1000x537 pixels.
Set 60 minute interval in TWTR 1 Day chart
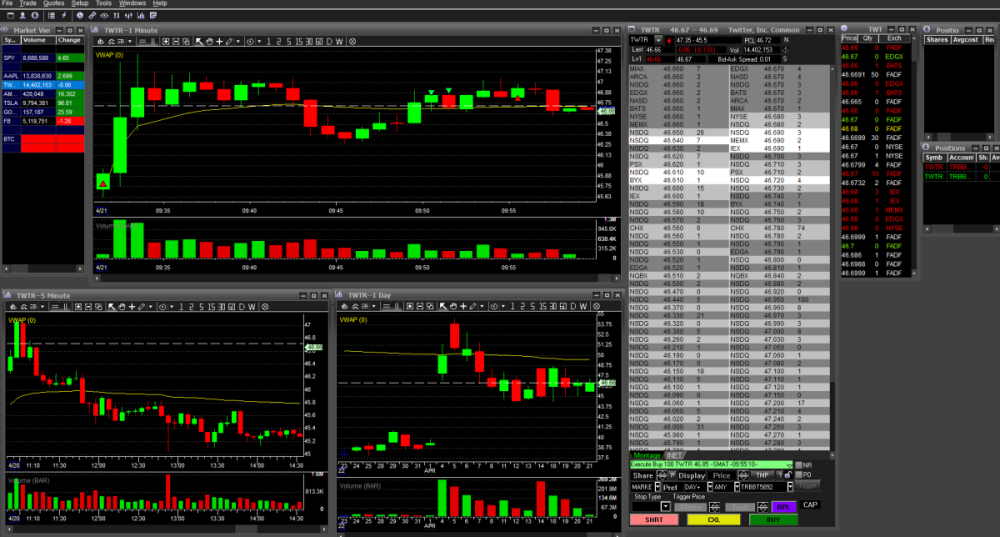click(x=563, y=306)
